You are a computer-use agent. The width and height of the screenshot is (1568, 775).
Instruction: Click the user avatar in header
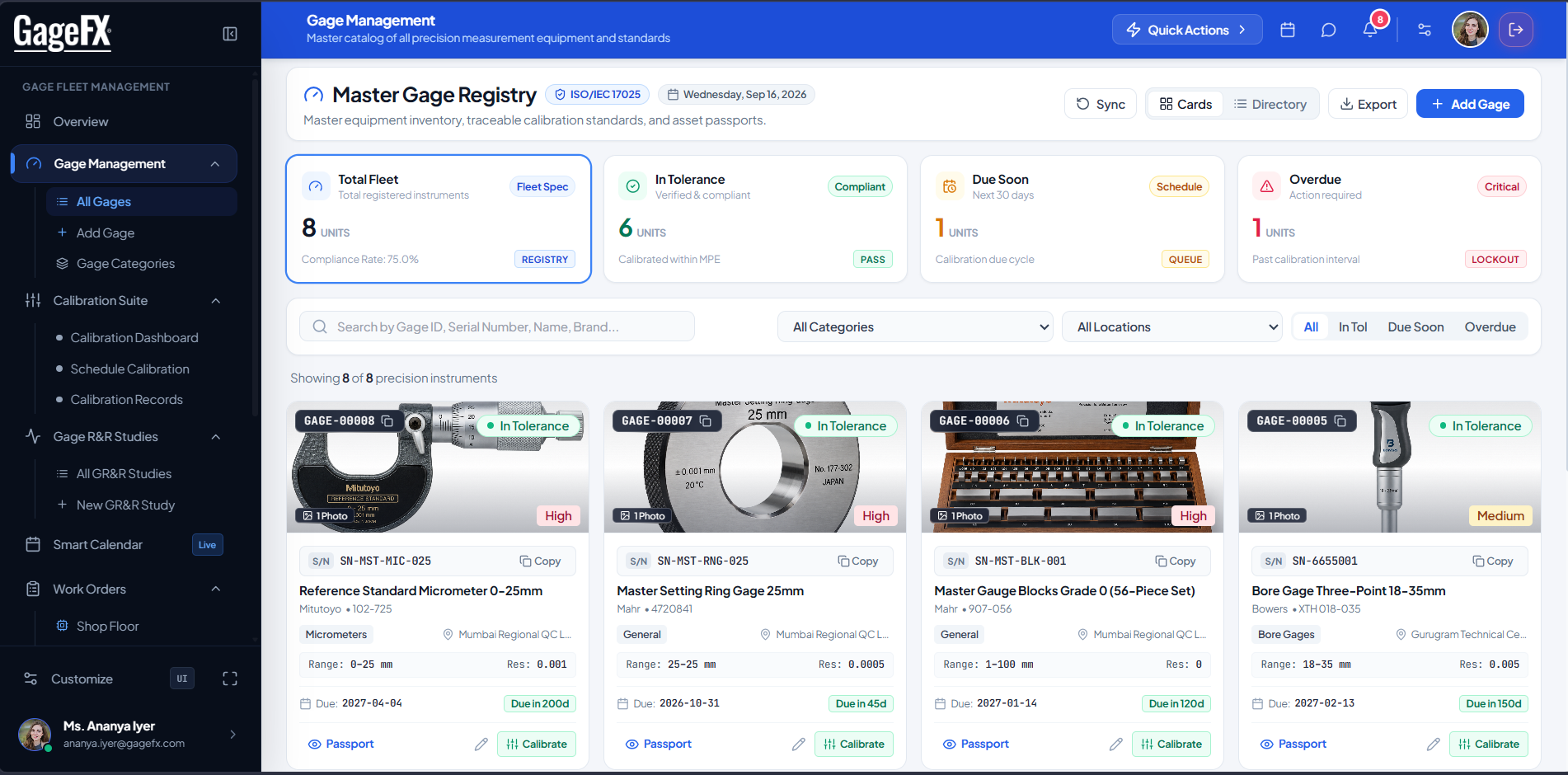(1470, 30)
